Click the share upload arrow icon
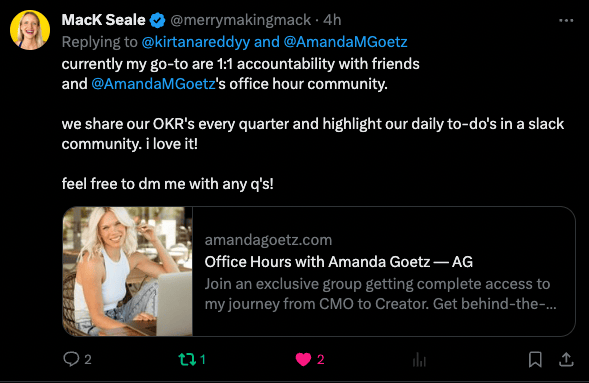This screenshot has width=589, height=383. (566, 359)
